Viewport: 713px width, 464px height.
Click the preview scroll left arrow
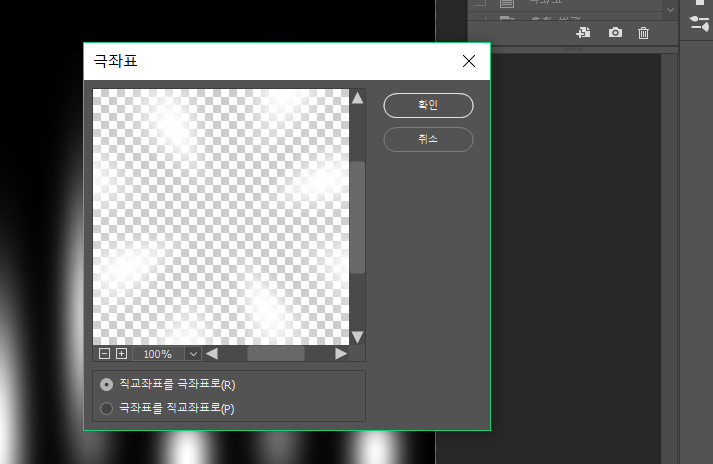(x=212, y=354)
